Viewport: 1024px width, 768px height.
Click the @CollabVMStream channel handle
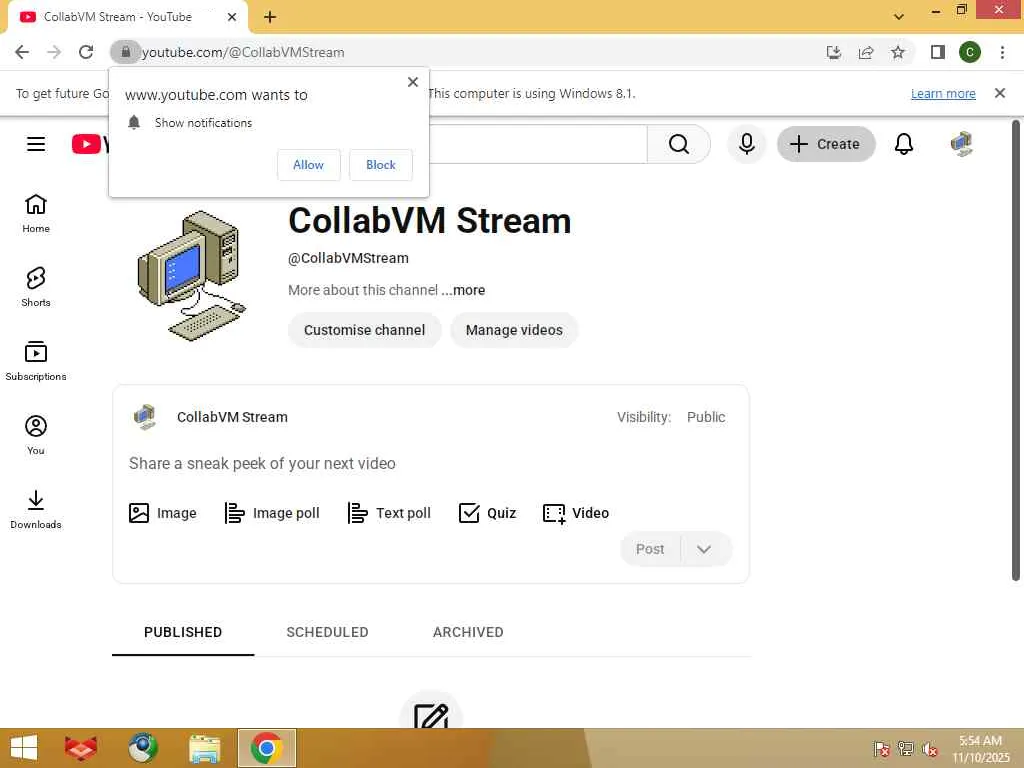(348, 258)
